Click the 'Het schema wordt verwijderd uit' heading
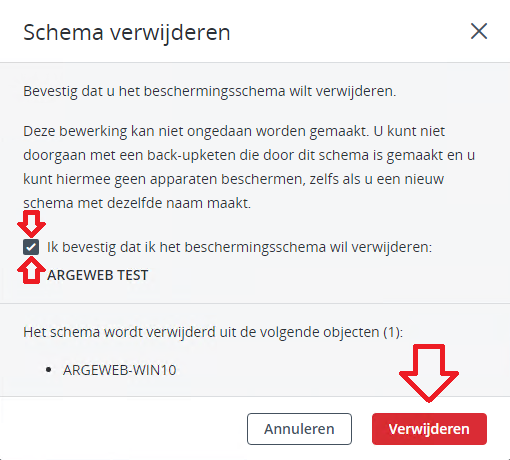This screenshot has height=460, width=510. 213,332
